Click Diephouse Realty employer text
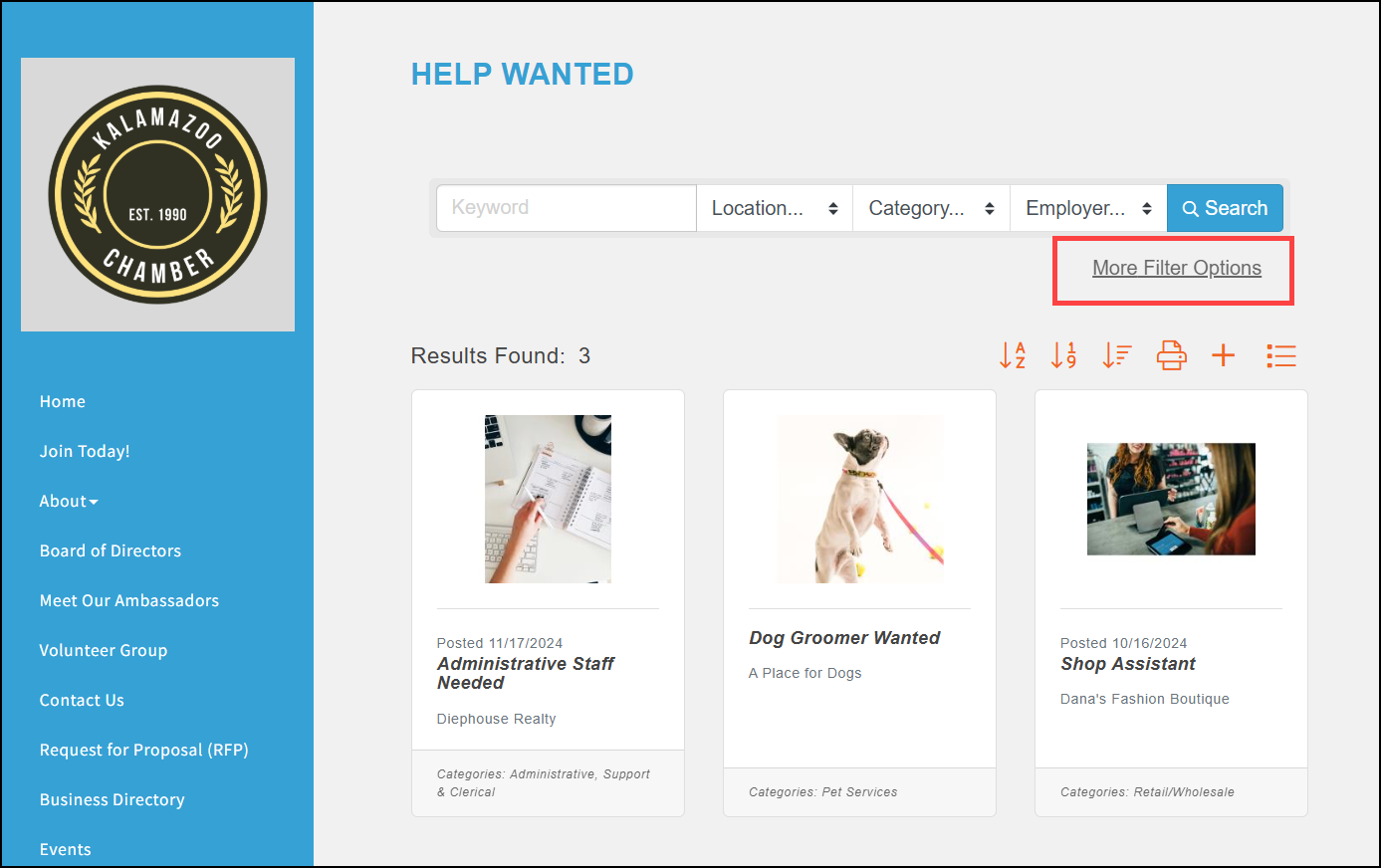Screen dimensions: 1381x868 pyautogui.click(x=496, y=719)
